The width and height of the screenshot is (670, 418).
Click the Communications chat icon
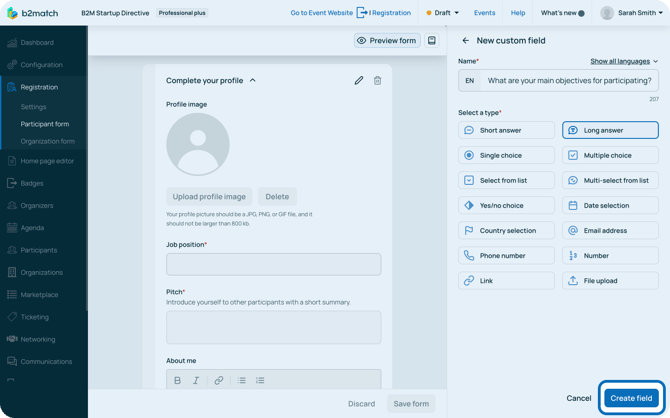12,361
